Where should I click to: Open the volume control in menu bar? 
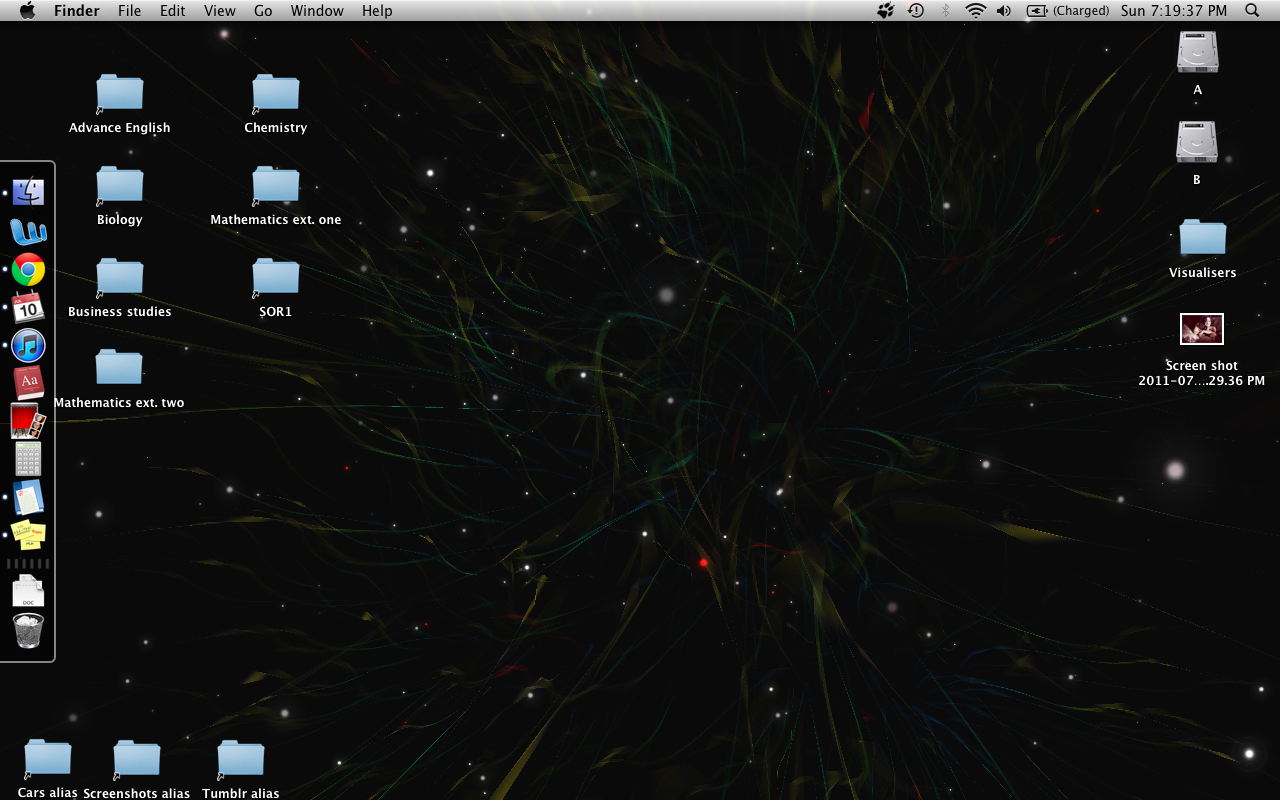click(x=1004, y=11)
